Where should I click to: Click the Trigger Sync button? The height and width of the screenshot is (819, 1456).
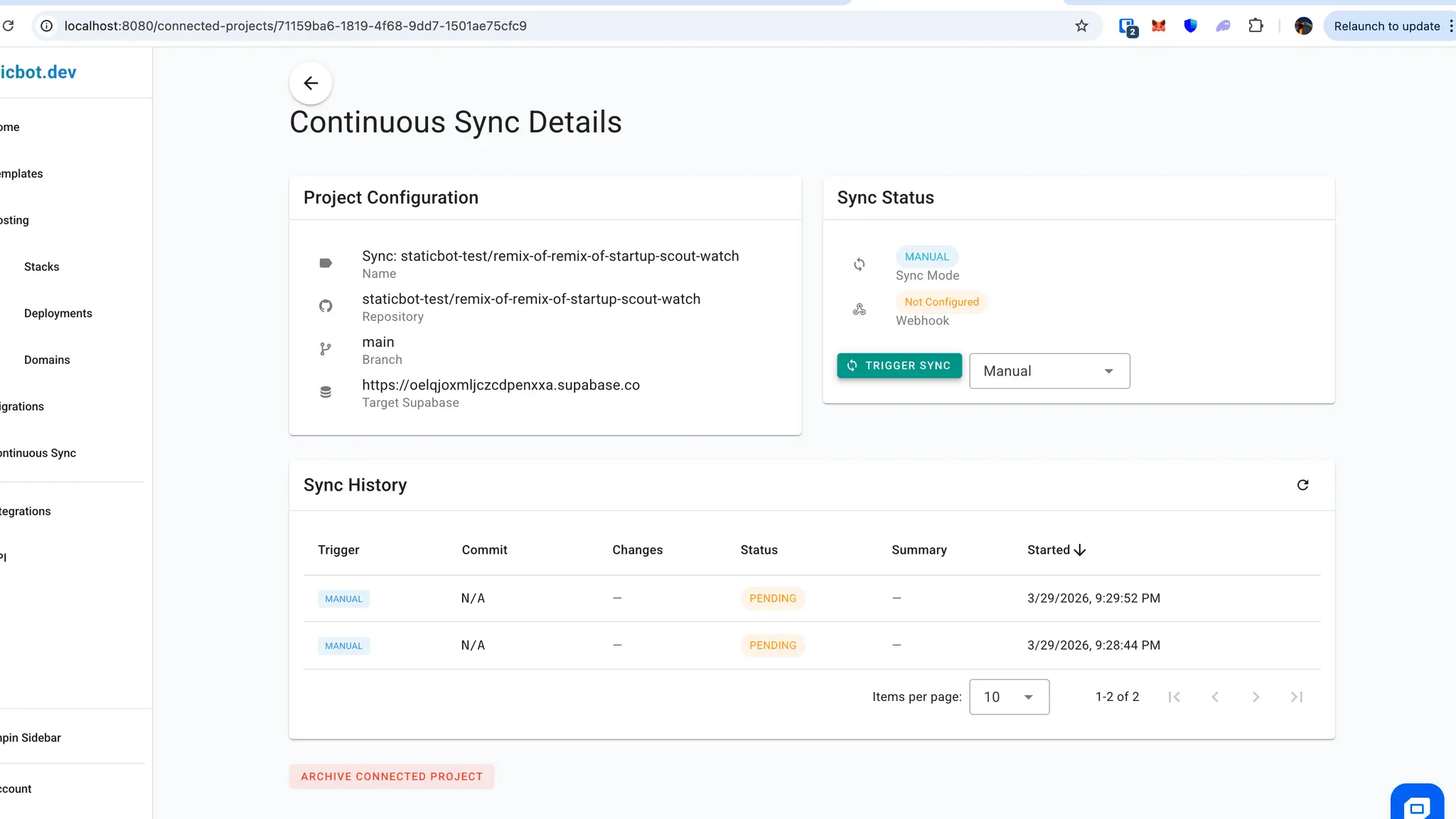[899, 365]
